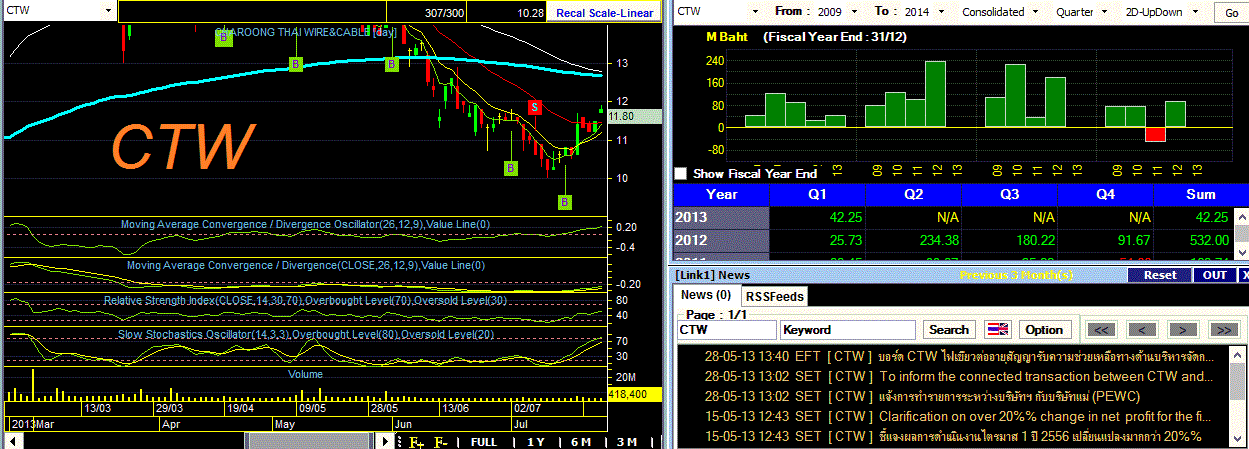Viewport: 1249px width, 449px height.
Task: Click the red negative bar in Q4 chart
Action: 1156,134
